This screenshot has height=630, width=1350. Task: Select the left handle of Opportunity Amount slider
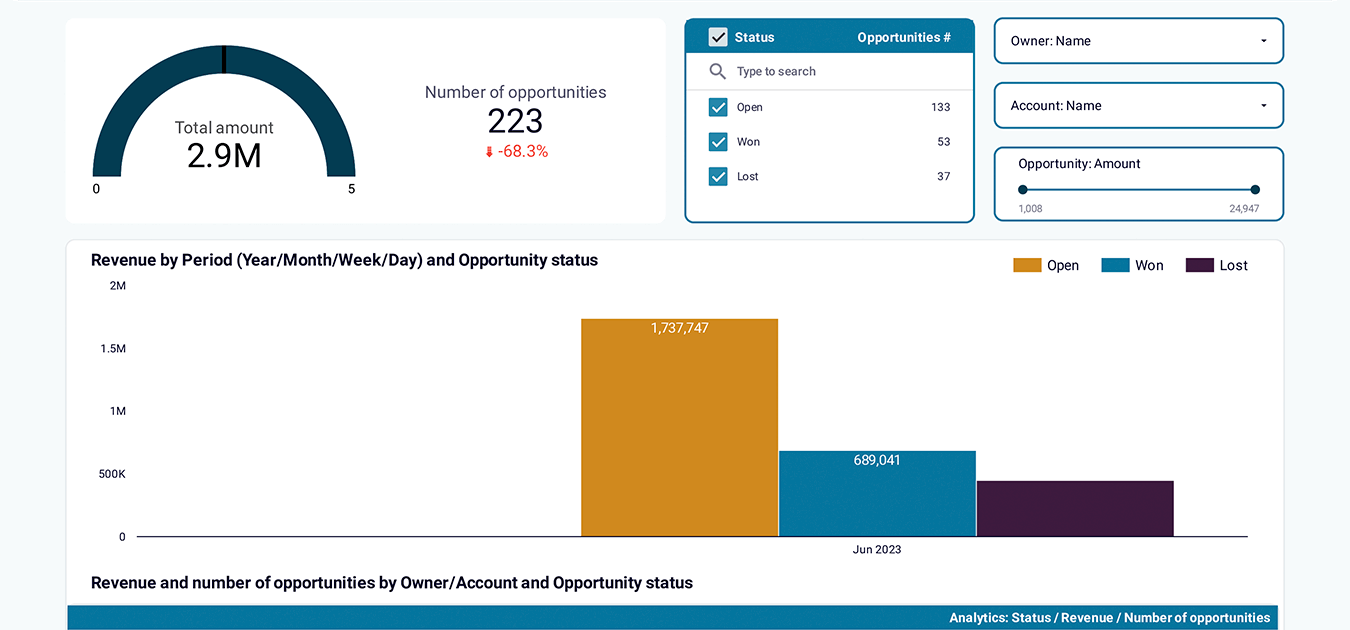[x=1022, y=190]
